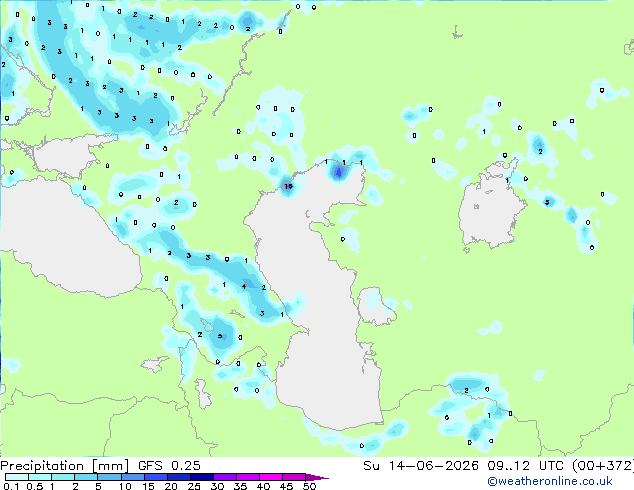The image size is (634, 490).
Task: Click the '35' legend scale label
Action: pyautogui.click(x=241, y=486)
